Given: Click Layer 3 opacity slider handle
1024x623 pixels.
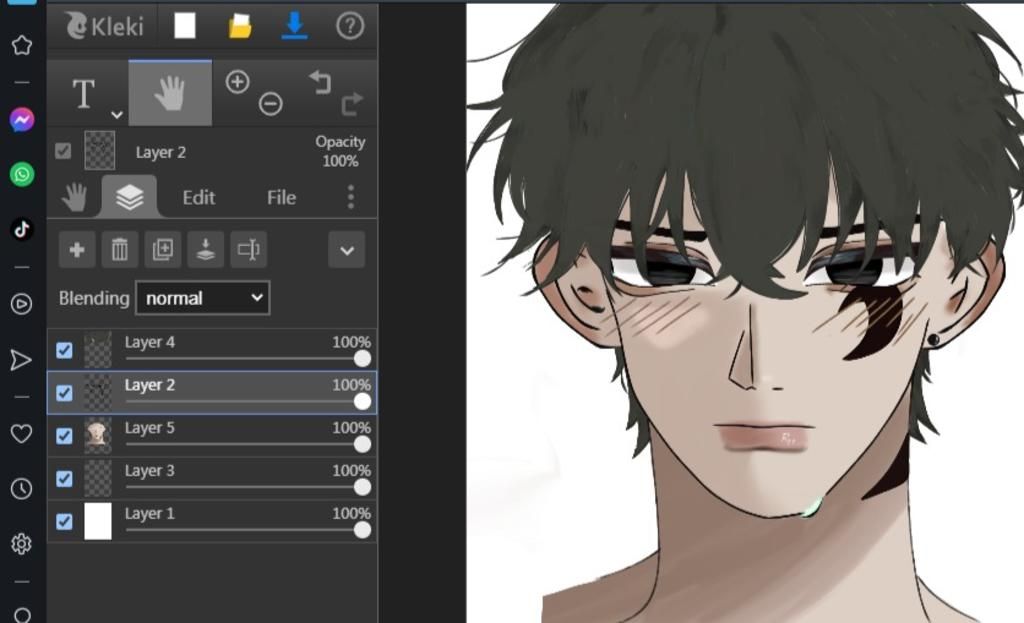Looking at the screenshot, I should pos(362,487).
